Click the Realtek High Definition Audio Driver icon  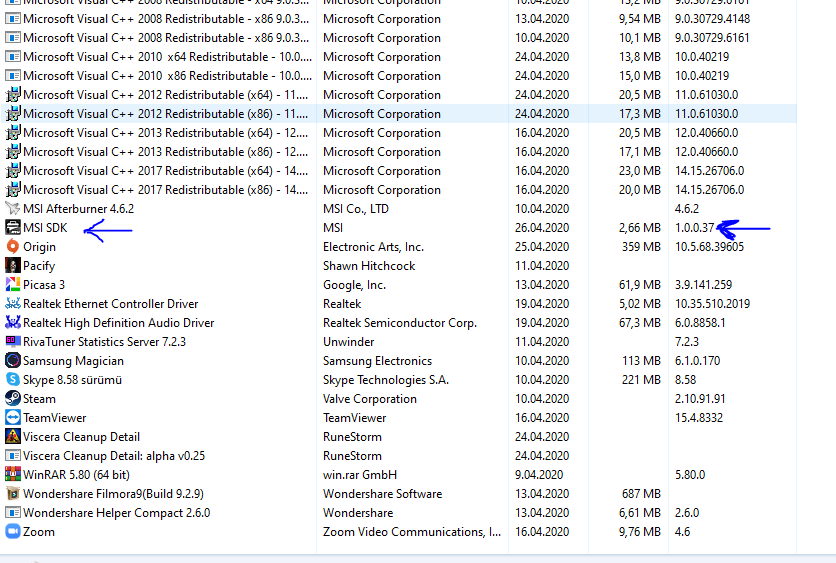pos(13,323)
